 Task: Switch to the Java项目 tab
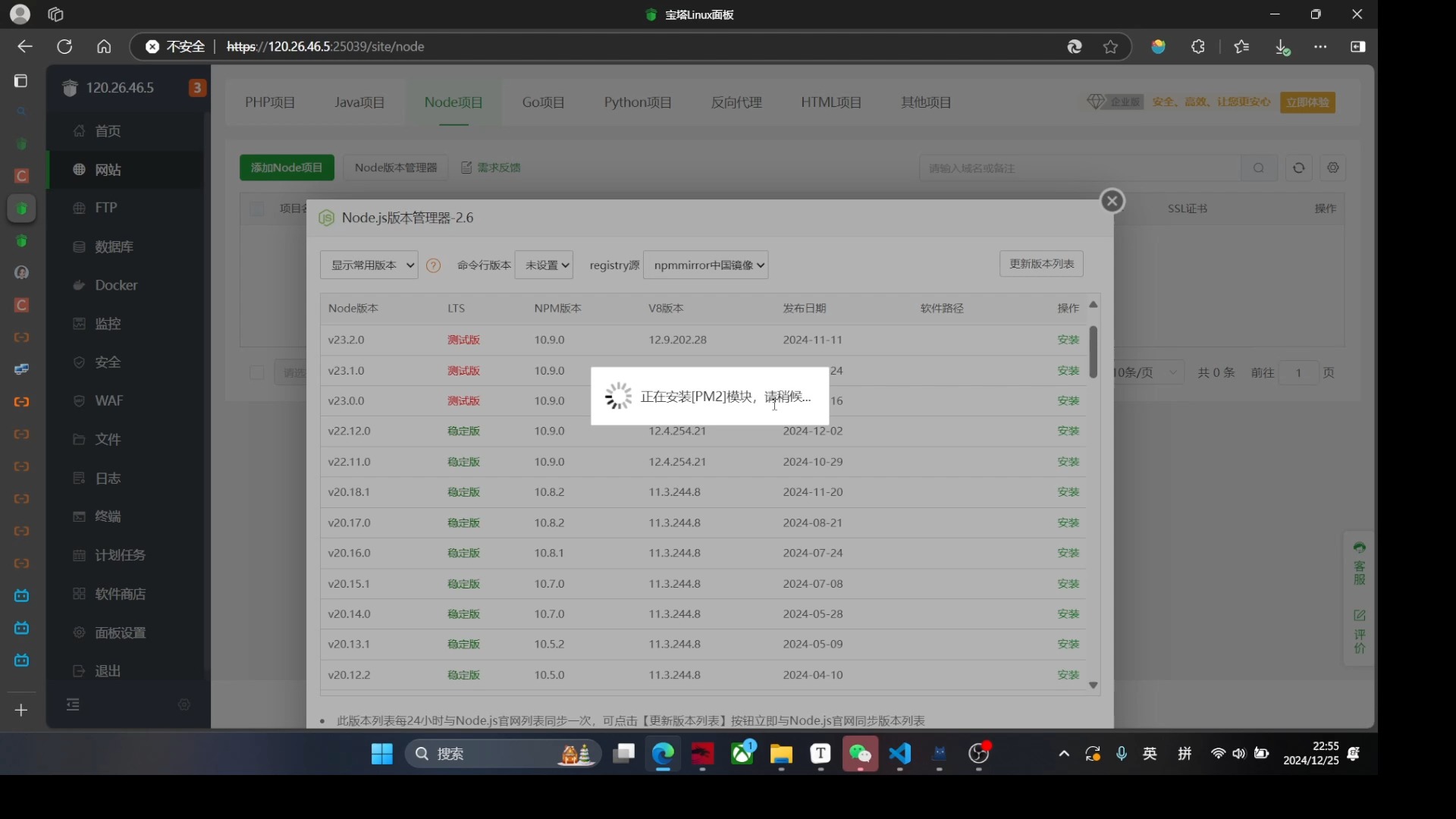tap(359, 102)
